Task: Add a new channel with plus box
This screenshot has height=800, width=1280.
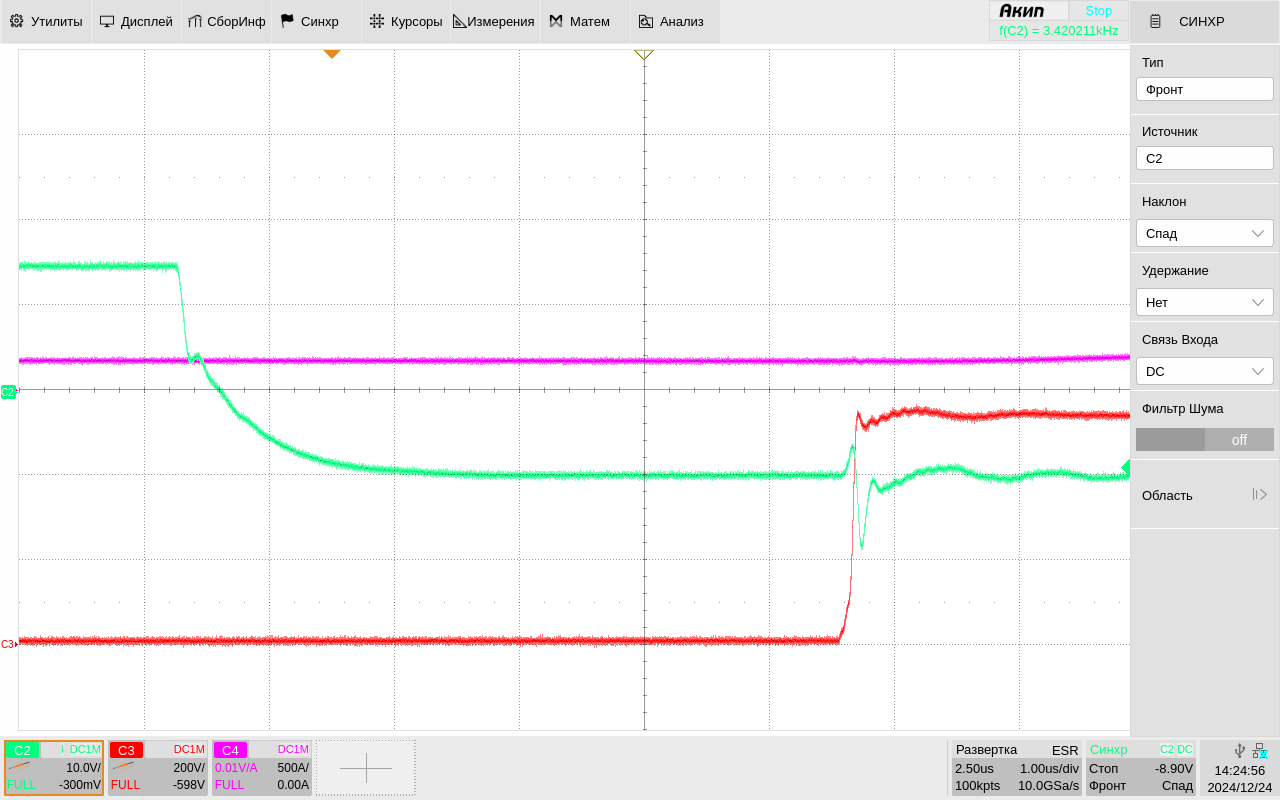Action: (366, 768)
